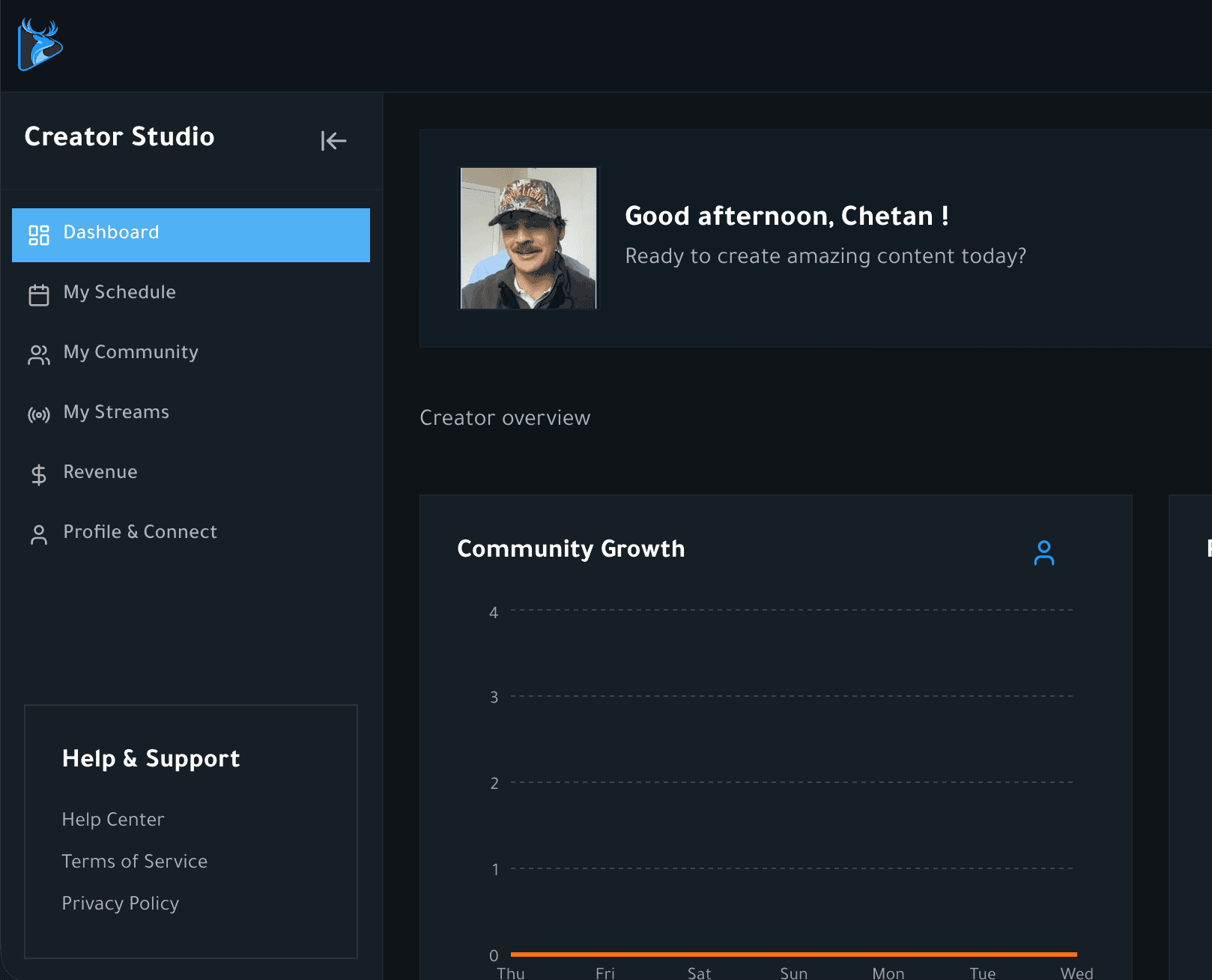Open the My Schedule section
The height and width of the screenshot is (980, 1212).
(x=119, y=292)
